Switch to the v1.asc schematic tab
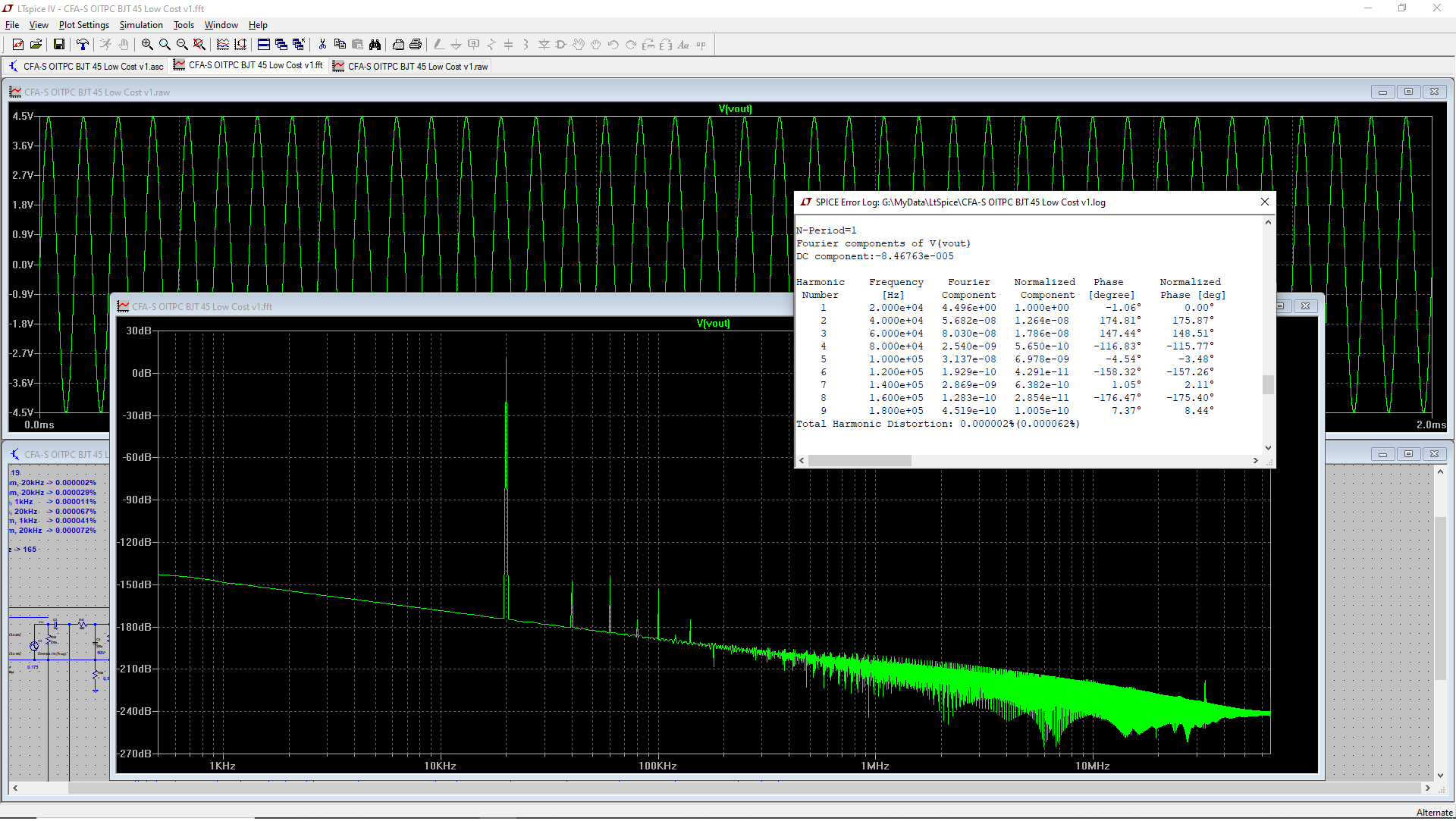Viewport: 1456px width, 821px height. pos(86,67)
